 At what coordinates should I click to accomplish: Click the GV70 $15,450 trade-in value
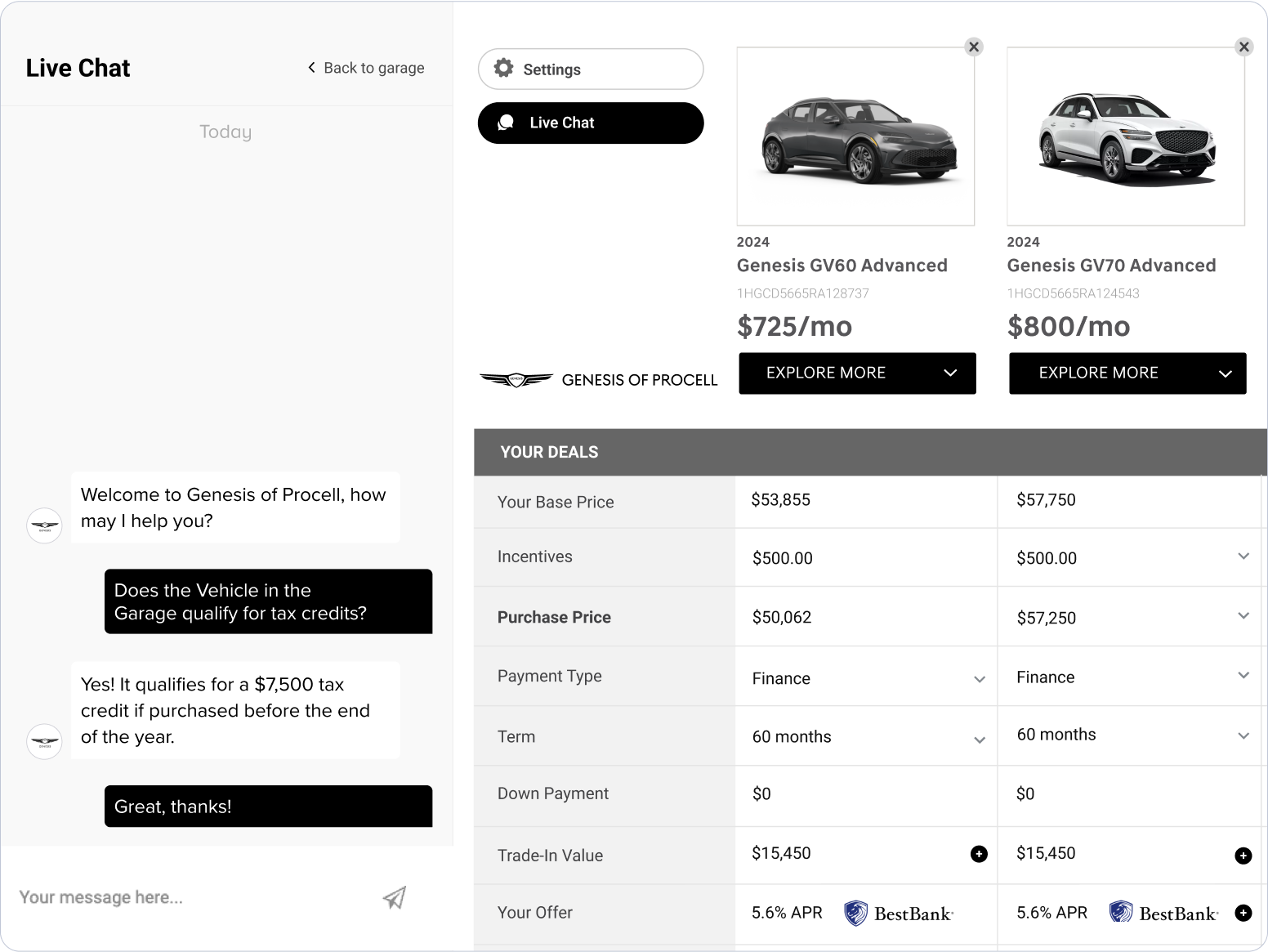[x=1046, y=853]
